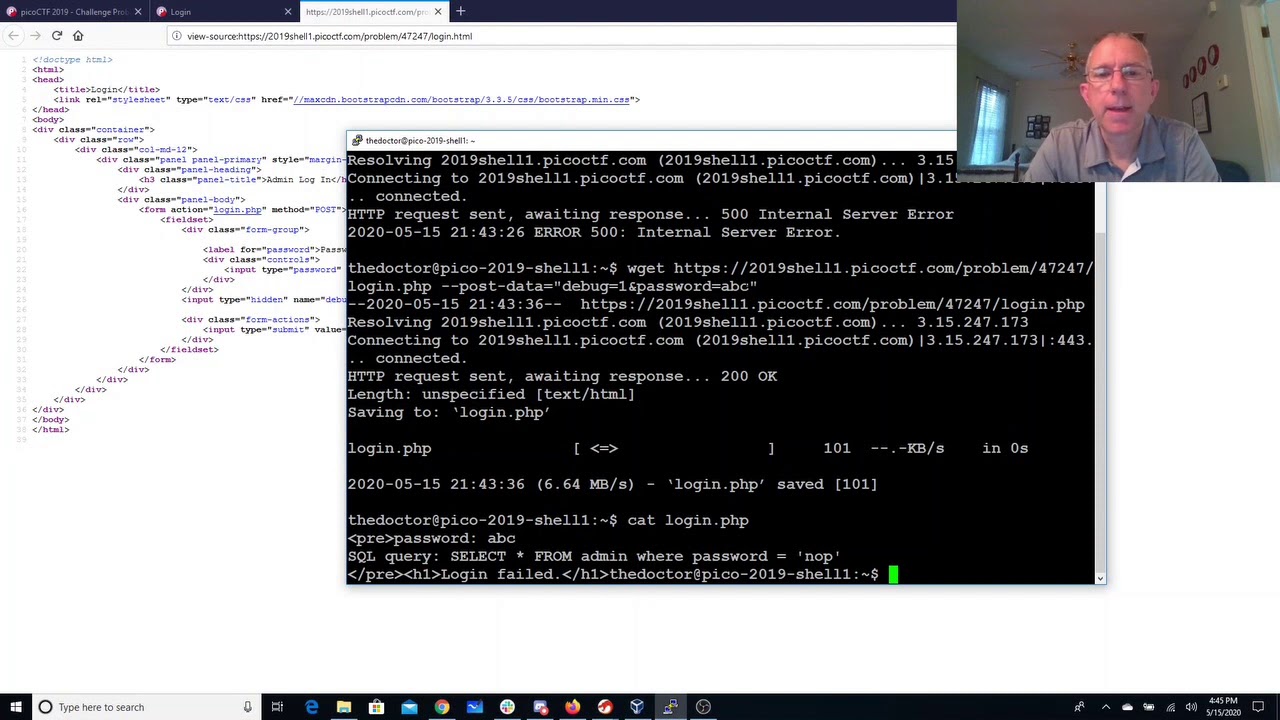Screen dimensions: 1280x720
Task: Click the Type here to search box
Action: click(145, 707)
